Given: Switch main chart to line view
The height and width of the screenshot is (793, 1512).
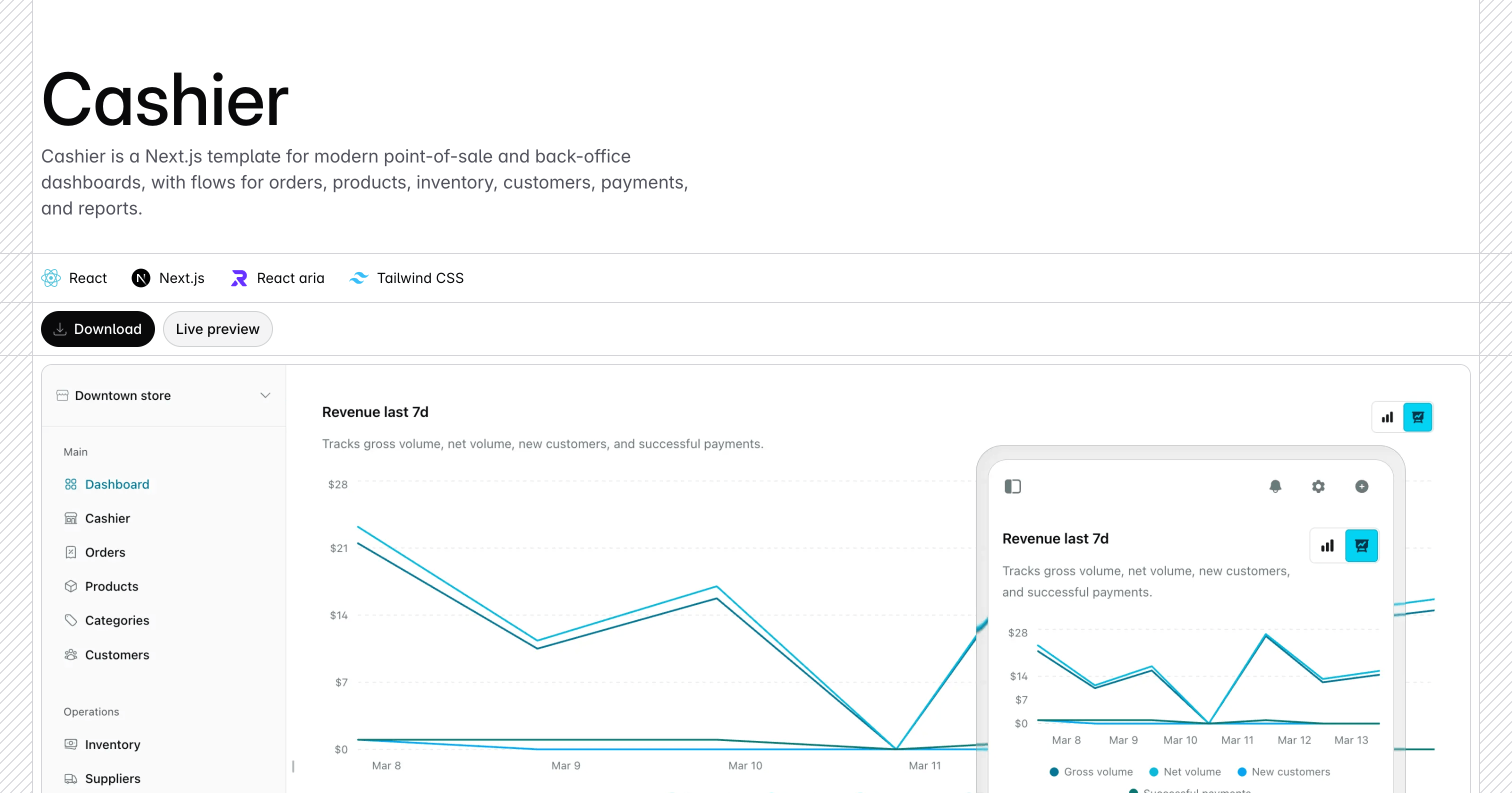Looking at the screenshot, I should [1418, 417].
